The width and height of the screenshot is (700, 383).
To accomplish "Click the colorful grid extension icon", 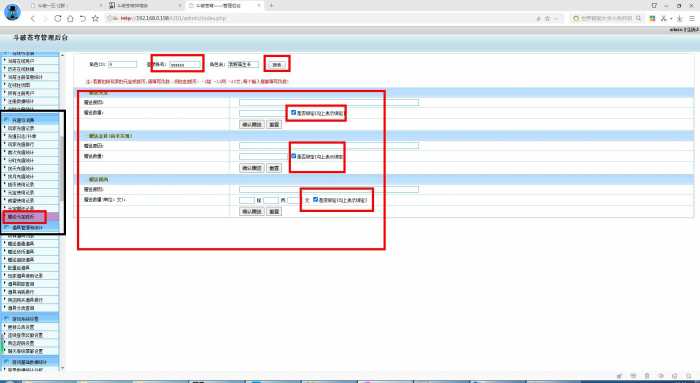I will pyautogui.click(x=652, y=18).
